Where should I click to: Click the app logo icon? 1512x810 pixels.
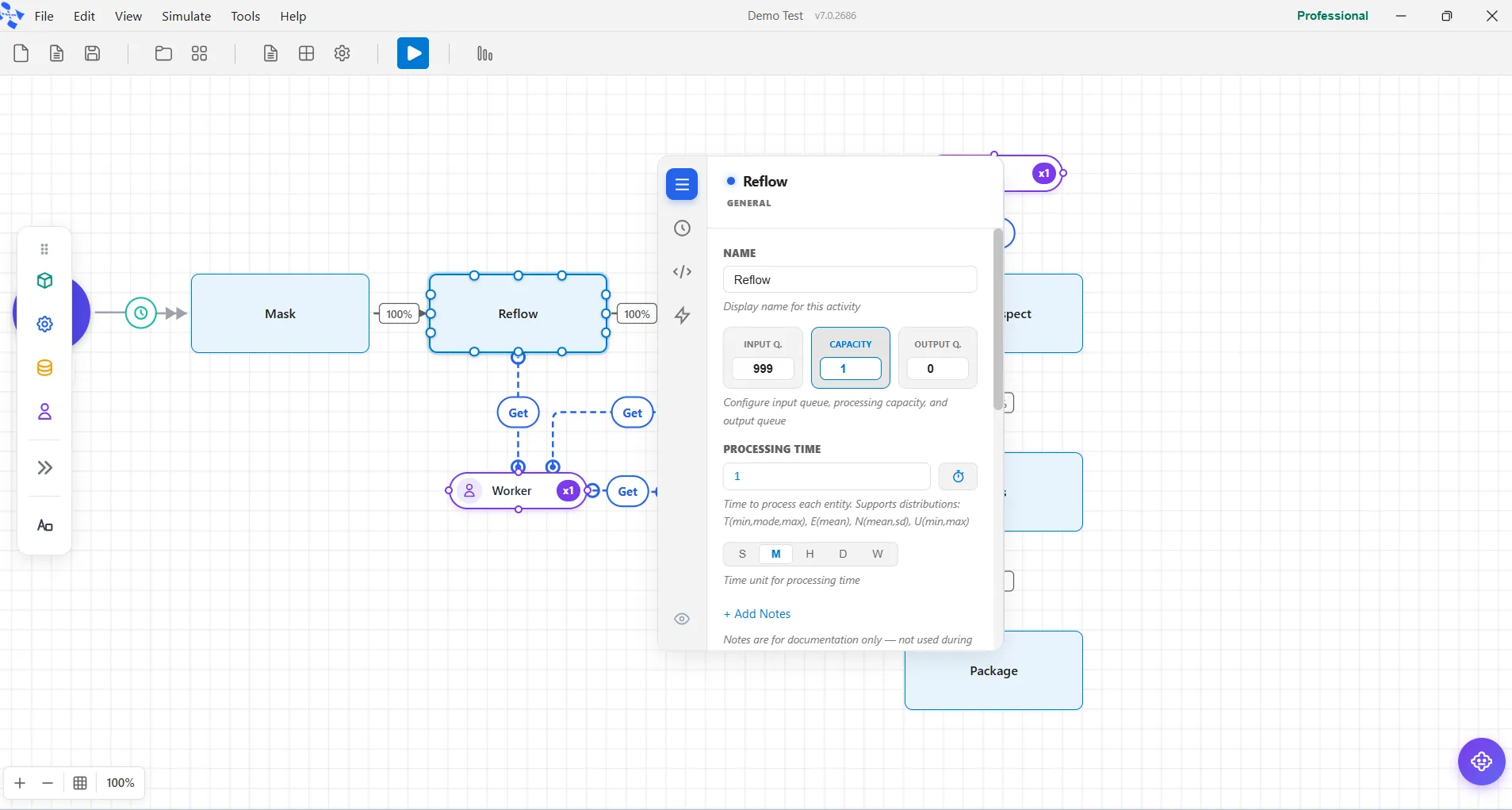point(13,16)
